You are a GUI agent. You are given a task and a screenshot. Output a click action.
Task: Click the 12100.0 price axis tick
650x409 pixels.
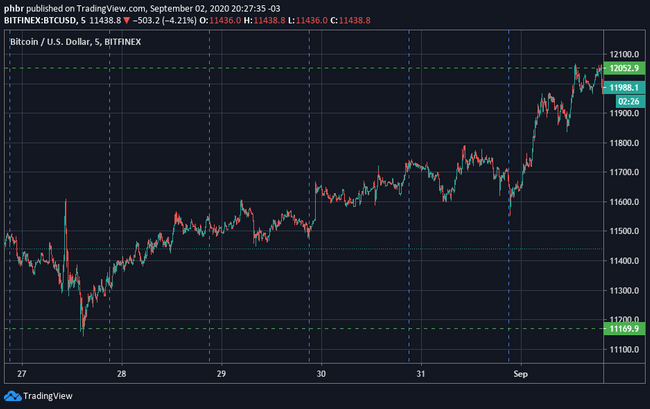point(624,54)
